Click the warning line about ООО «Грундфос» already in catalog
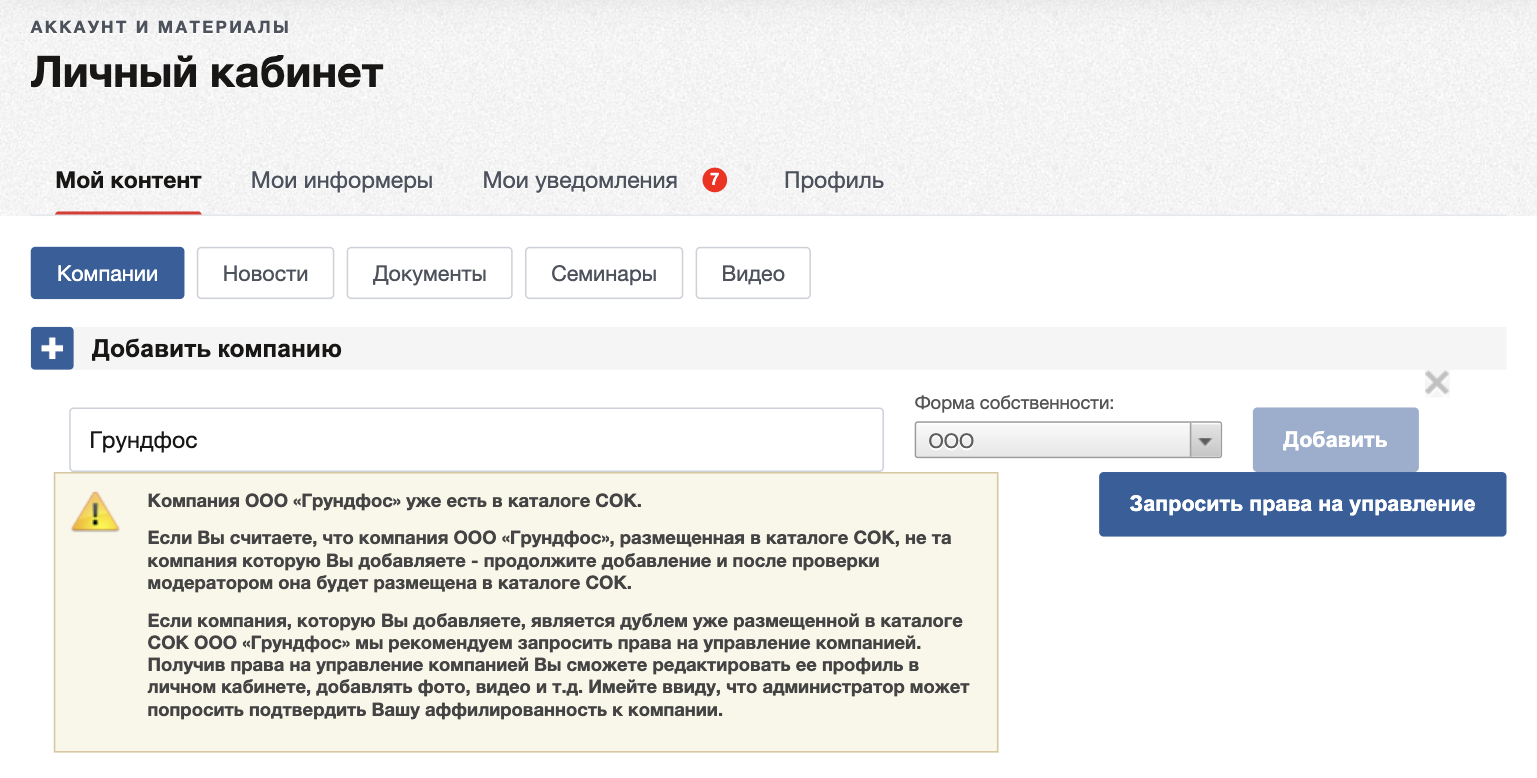 click(395, 500)
